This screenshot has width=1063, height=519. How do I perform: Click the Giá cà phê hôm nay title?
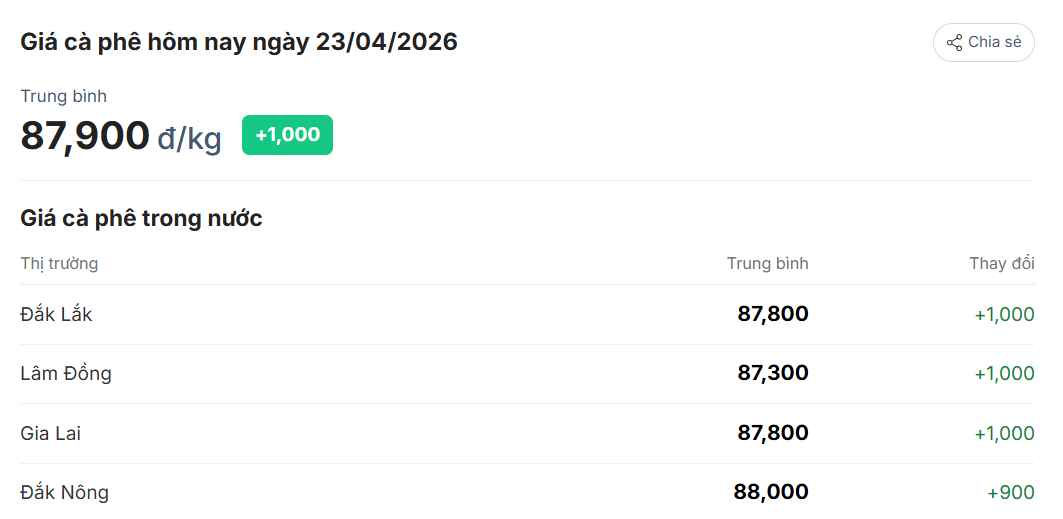click(x=239, y=42)
